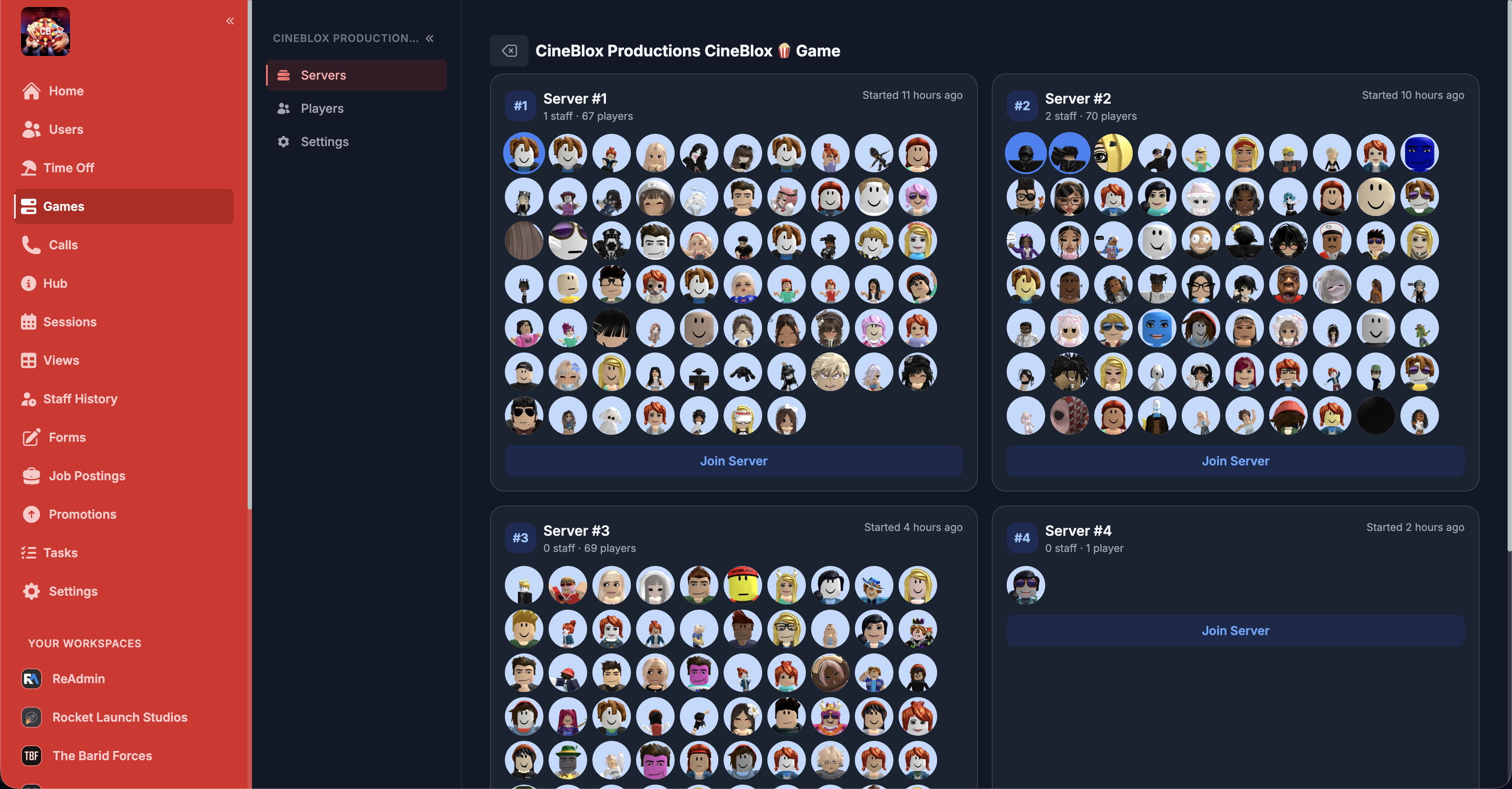Switch to the ReAdmin workspace
1512x789 pixels.
(124, 679)
